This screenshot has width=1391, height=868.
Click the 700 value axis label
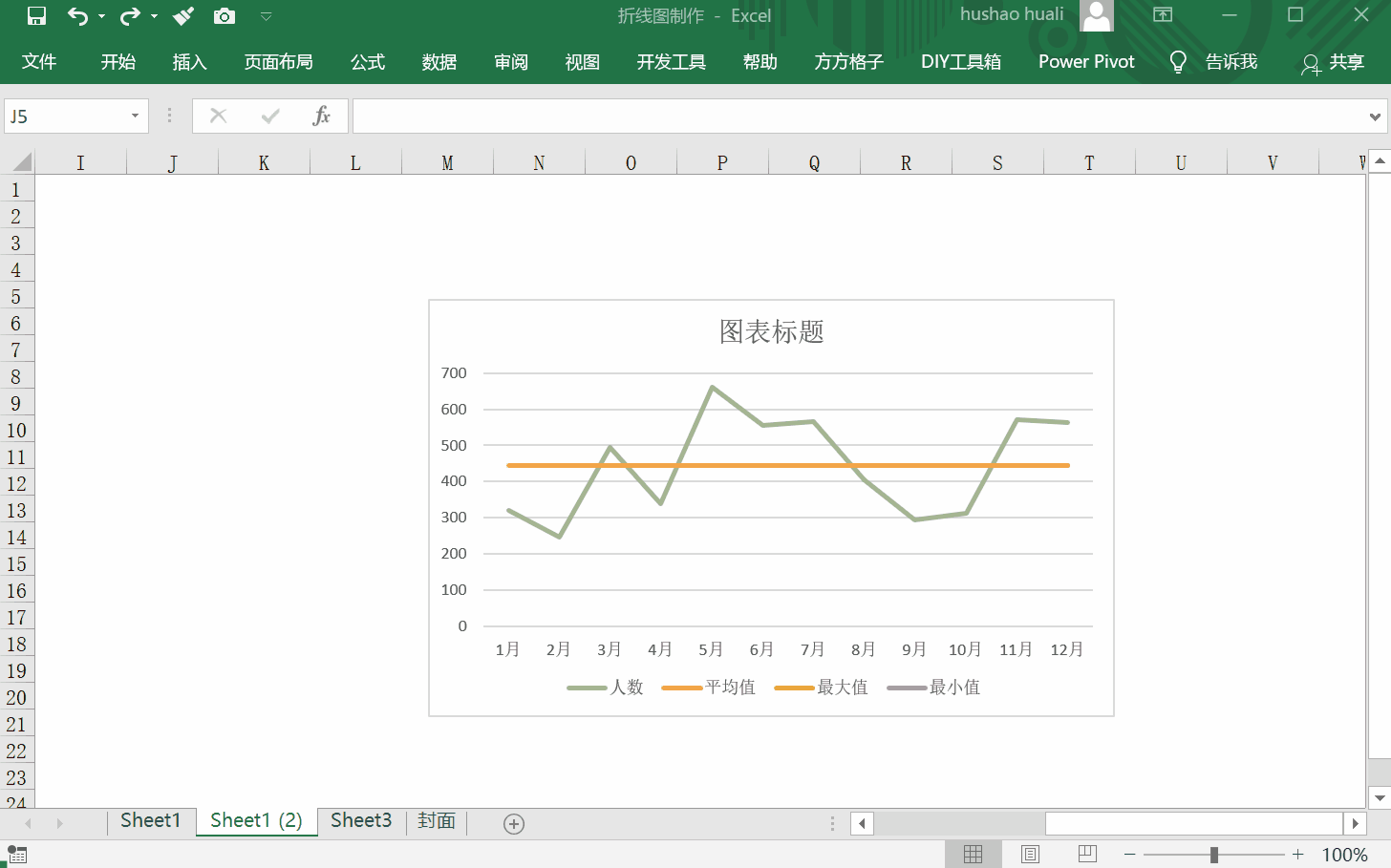[x=454, y=373]
